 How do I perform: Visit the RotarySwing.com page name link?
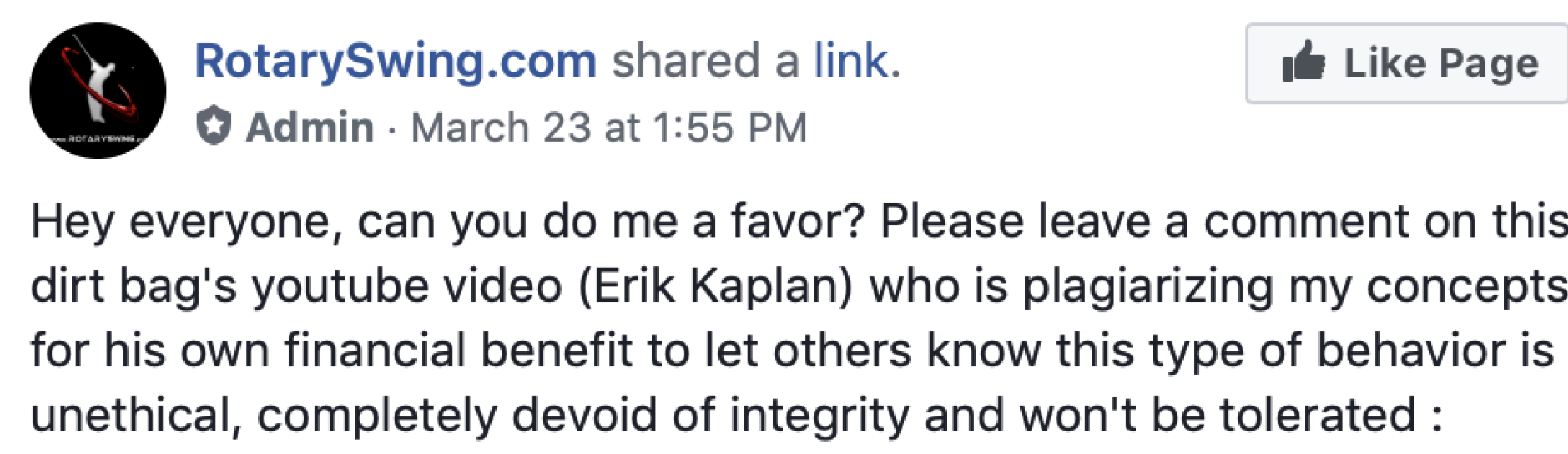click(396, 61)
